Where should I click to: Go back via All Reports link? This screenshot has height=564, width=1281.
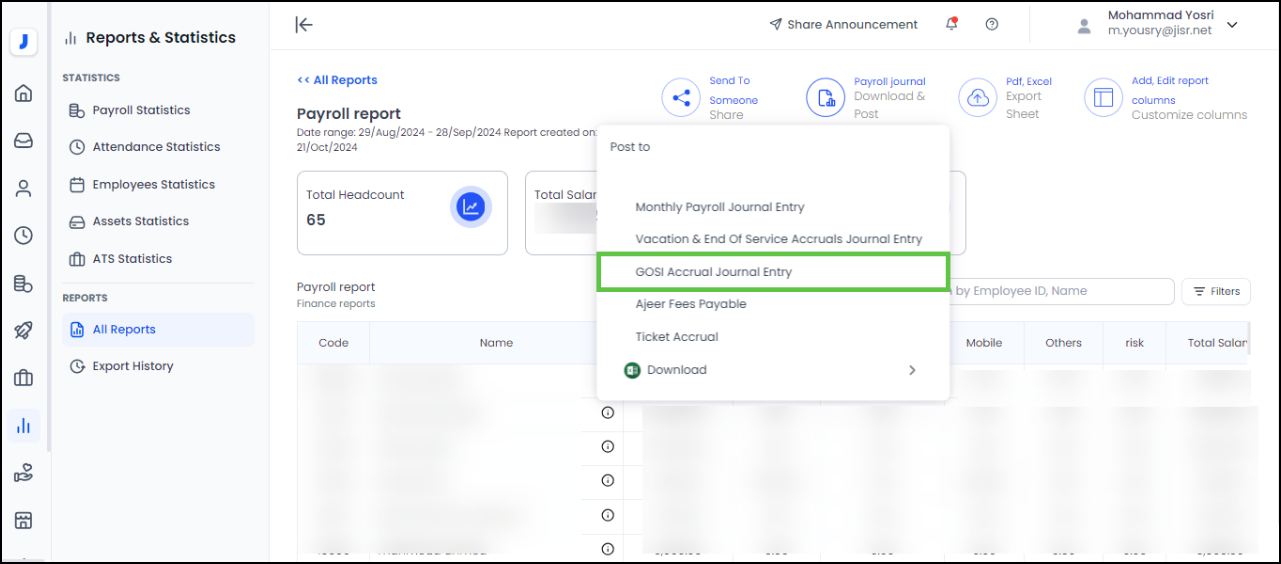coord(337,80)
